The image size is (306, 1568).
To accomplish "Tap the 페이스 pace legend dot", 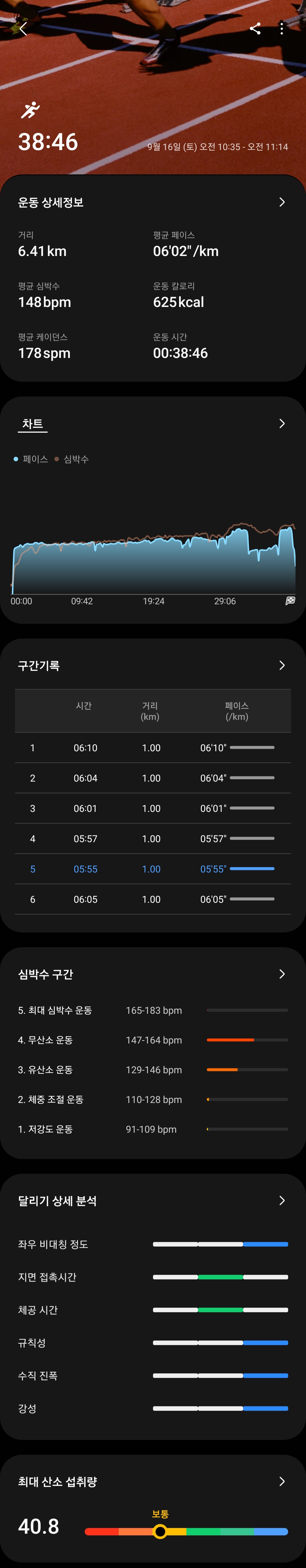I will pos(16,459).
